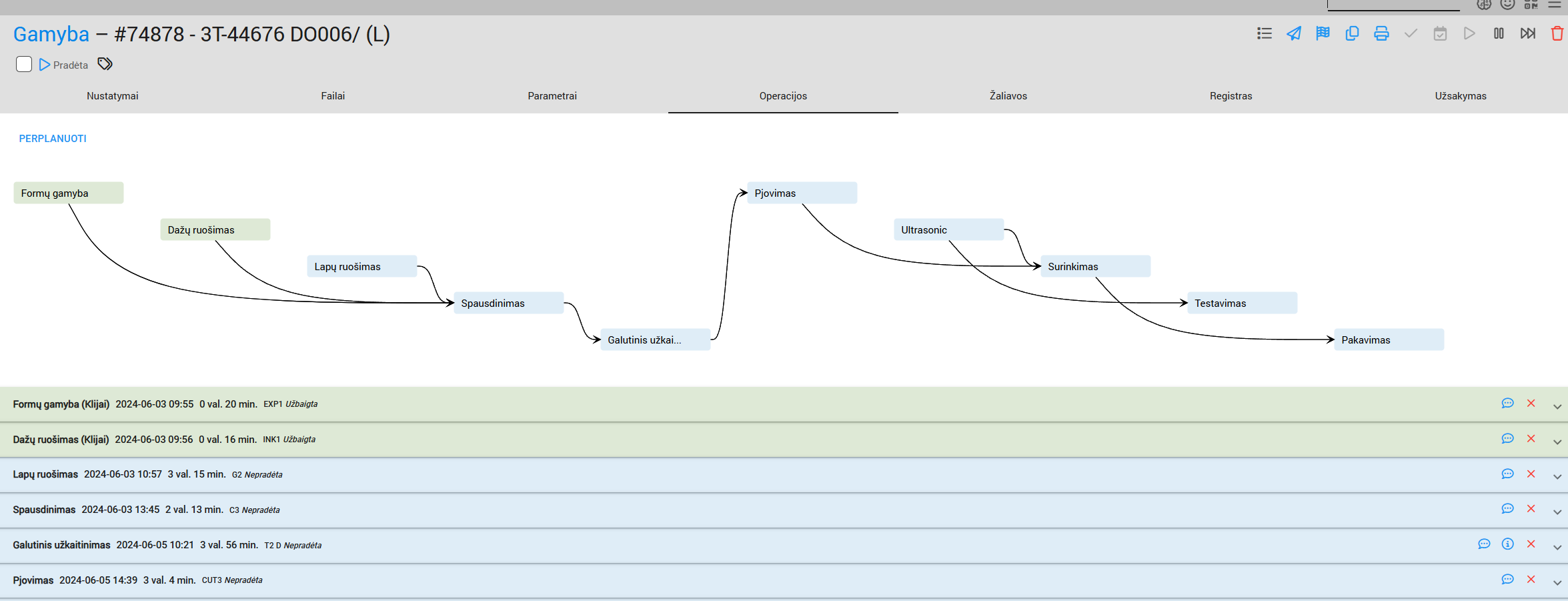Expand the Lapų ruošimas operation row
The height and width of the screenshot is (601, 1568).
(x=1557, y=476)
